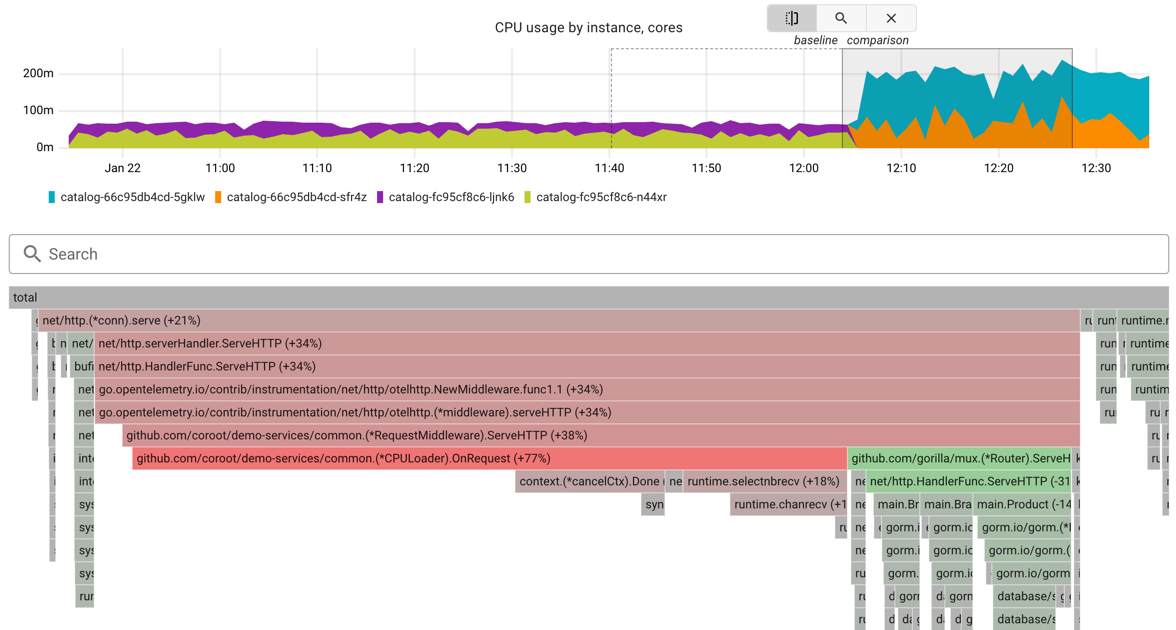Select main.Product (-14 frame
1176x630 pixels.
pyautogui.click(x=1022, y=505)
